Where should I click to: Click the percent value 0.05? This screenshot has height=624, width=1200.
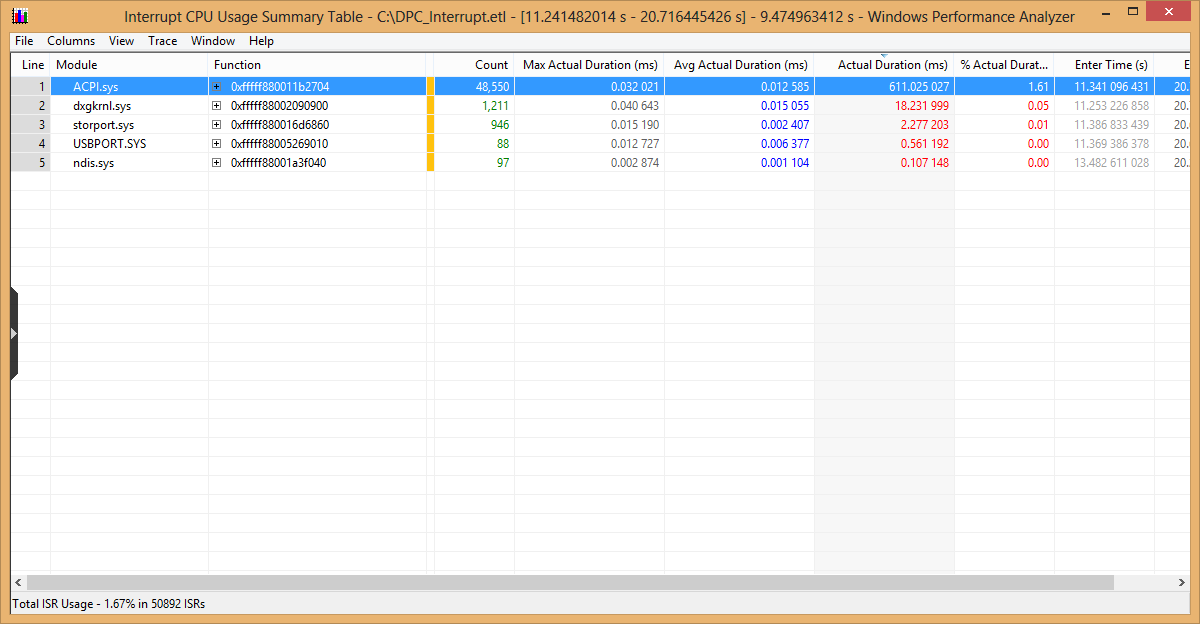pos(1038,106)
